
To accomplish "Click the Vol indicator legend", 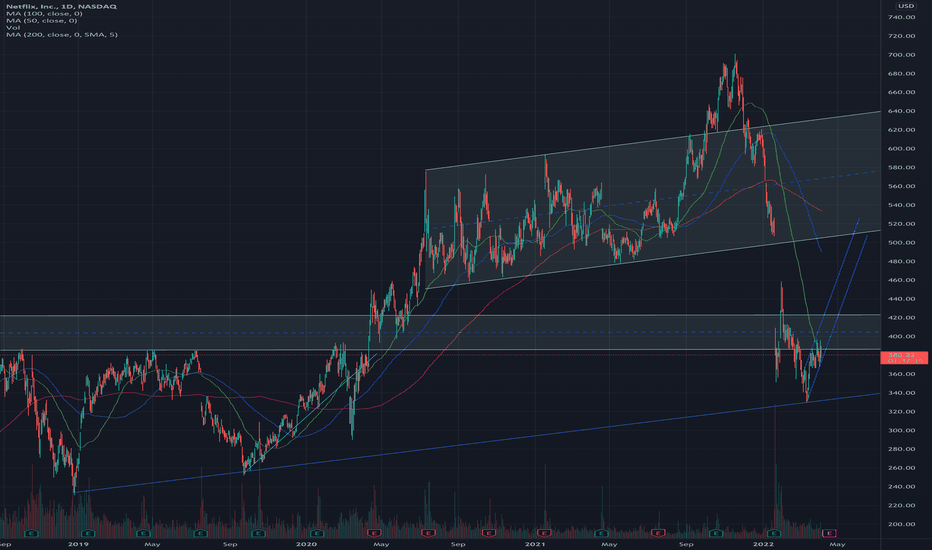I will 12,27.
